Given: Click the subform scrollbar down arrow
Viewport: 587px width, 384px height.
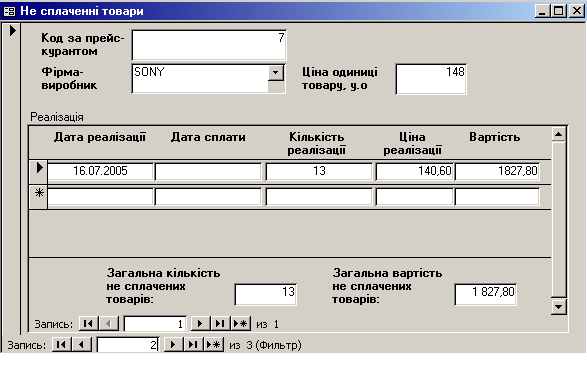Looking at the screenshot, I should (x=559, y=307).
